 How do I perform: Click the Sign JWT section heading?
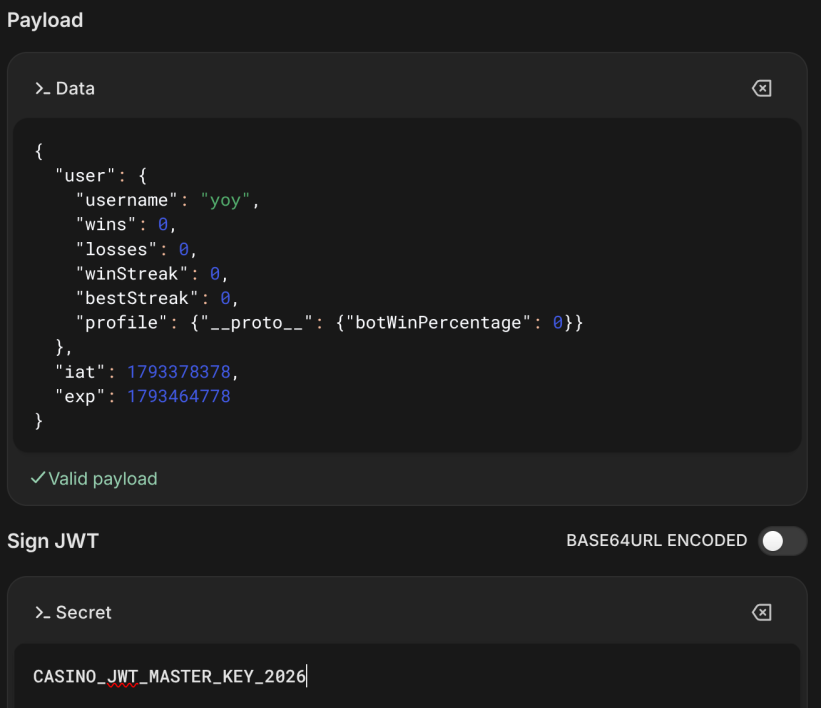[53, 541]
